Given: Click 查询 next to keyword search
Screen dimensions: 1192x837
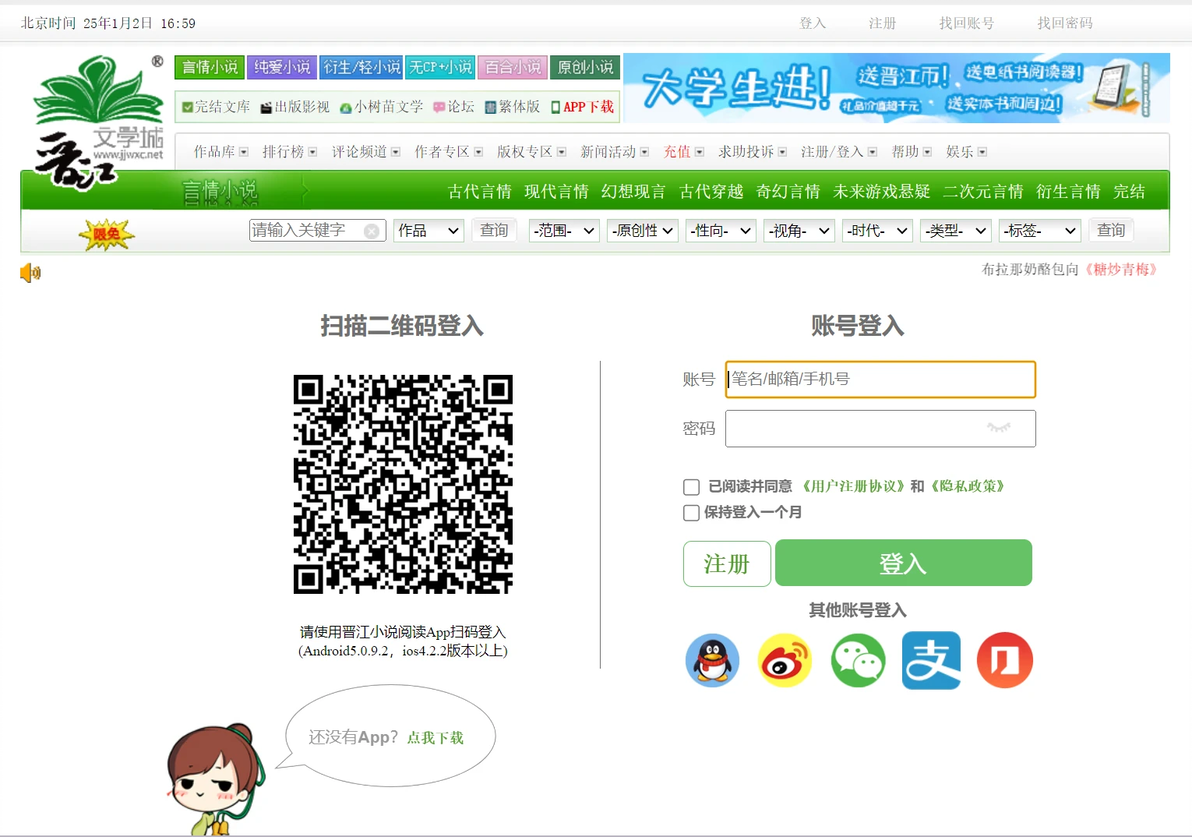Looking at the screenshot, I should click(x=494, y=230).
